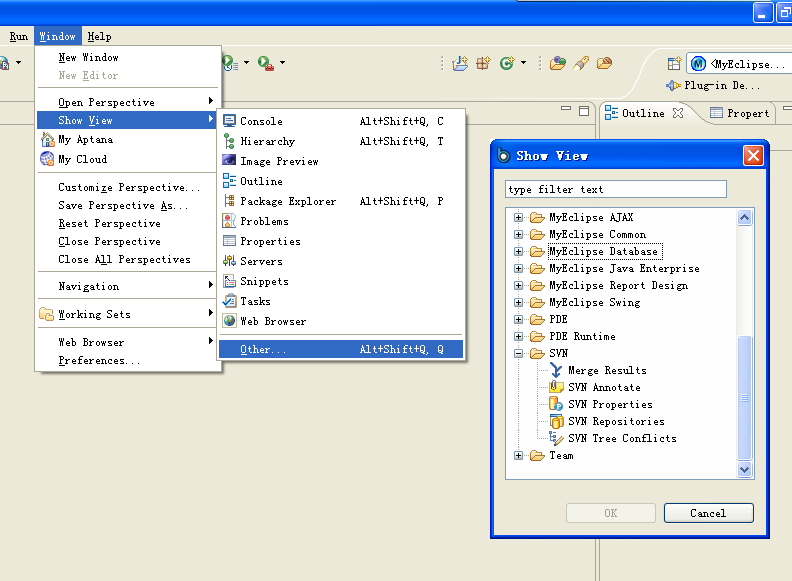Open the Open Perspective submenu
This screenshot has width=792, height=581.
(128, 102)
